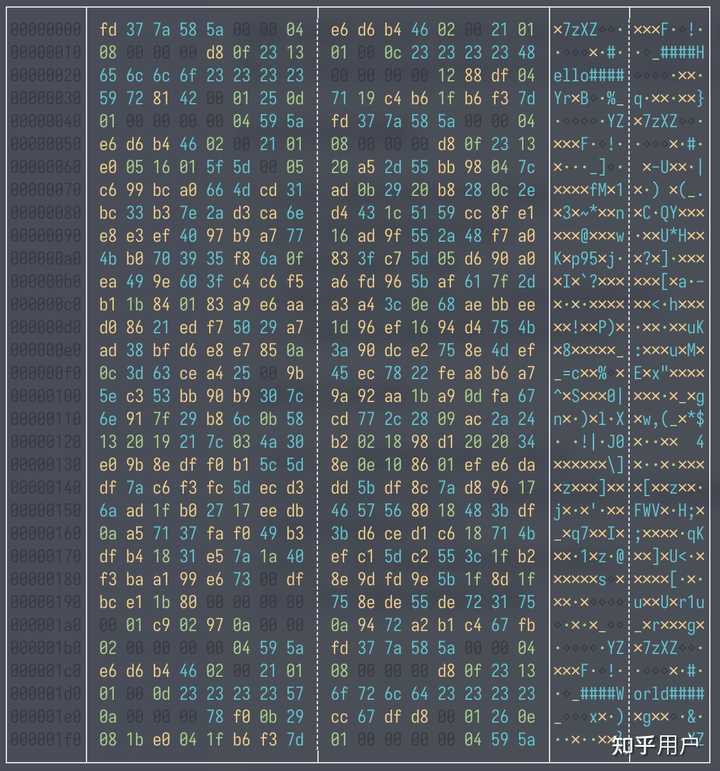
Task: Click byte 'e6' in row 00000000
Action: click(339, 30)
